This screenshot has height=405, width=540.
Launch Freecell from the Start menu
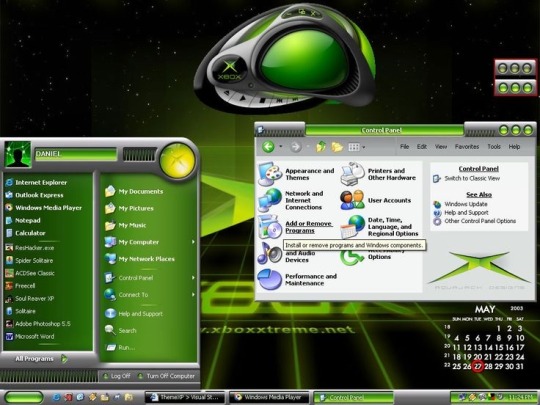pyautogui.click(x=20, y=286)
